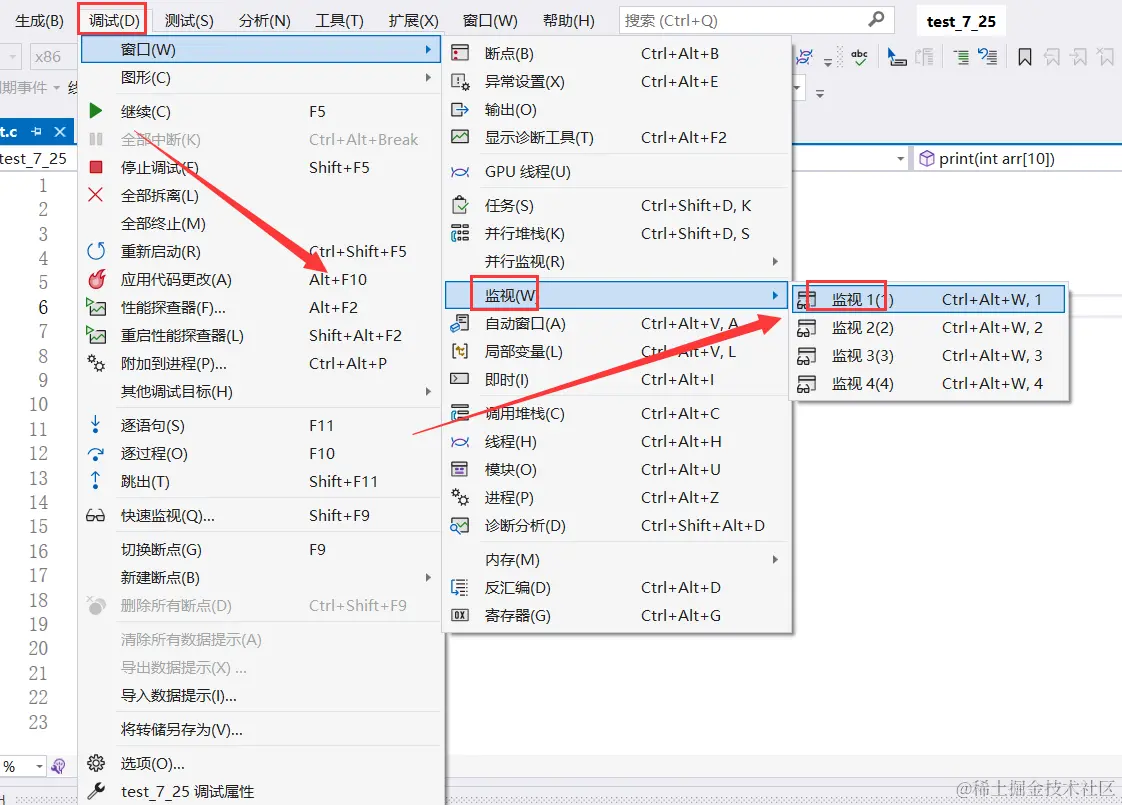This screenshot has height=805, width=1122.
Task: Select 监视 2(2) from the submenu
Action: coord(930,328)
